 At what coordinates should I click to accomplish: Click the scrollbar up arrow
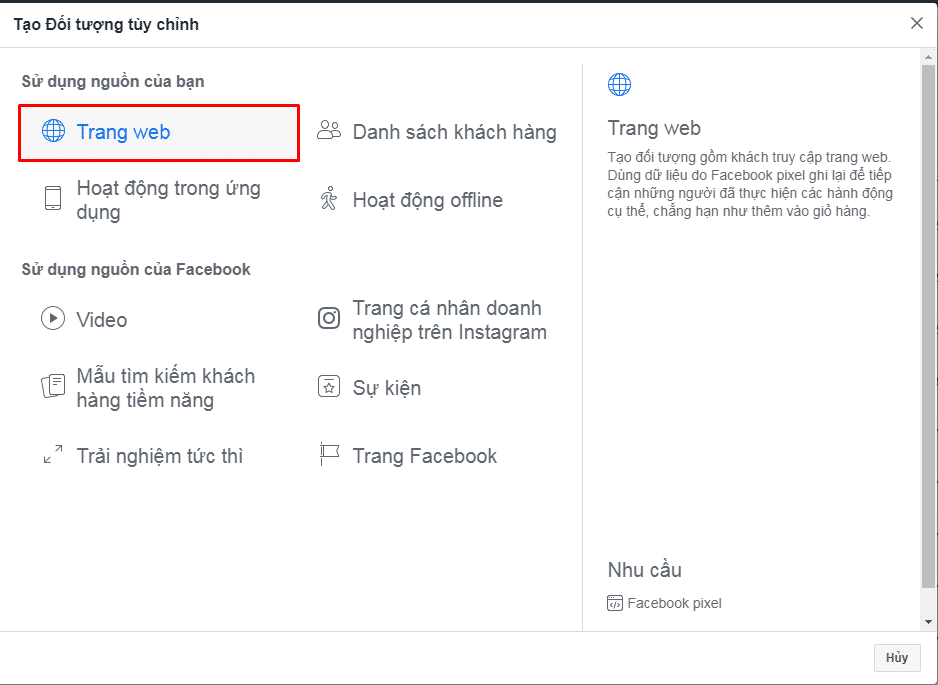(x=928, y=58)
